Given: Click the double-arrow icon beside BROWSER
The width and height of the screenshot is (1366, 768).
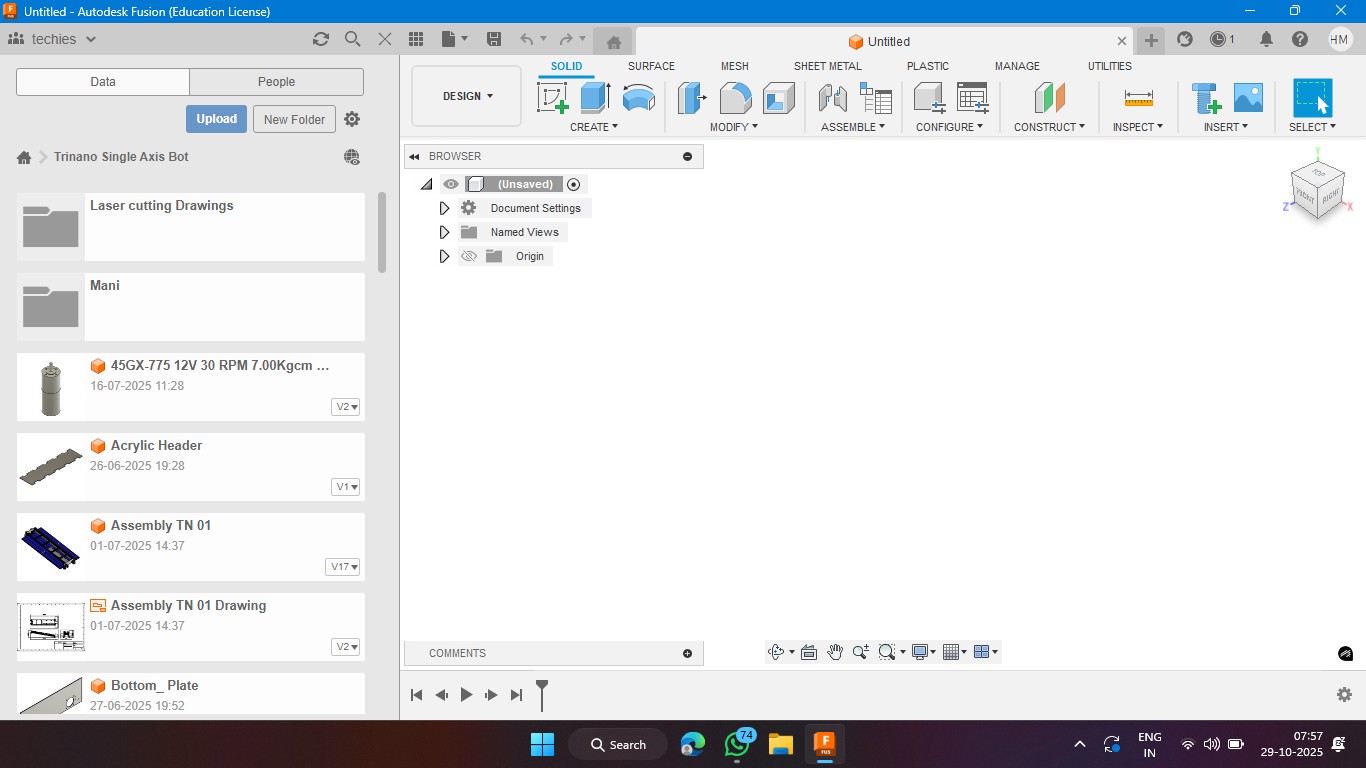Looking at the screenshot, I should coord(414,156).
